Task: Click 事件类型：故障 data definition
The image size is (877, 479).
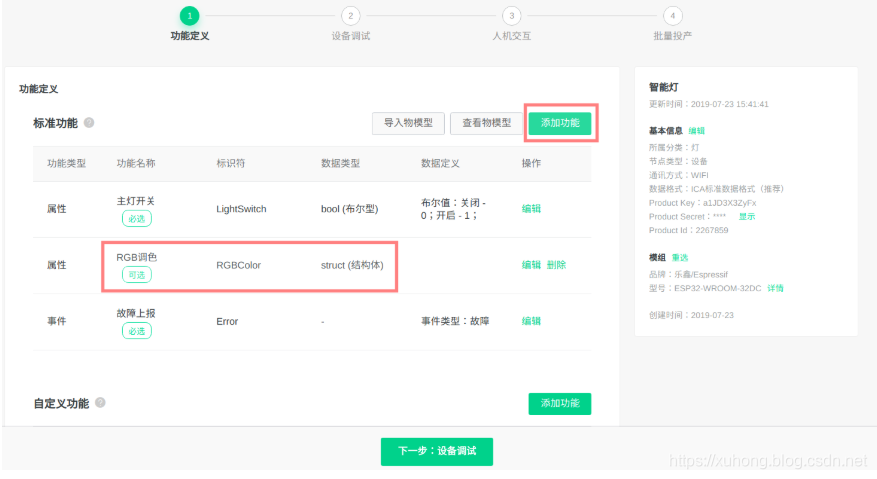Action: [x=455, y=321]
